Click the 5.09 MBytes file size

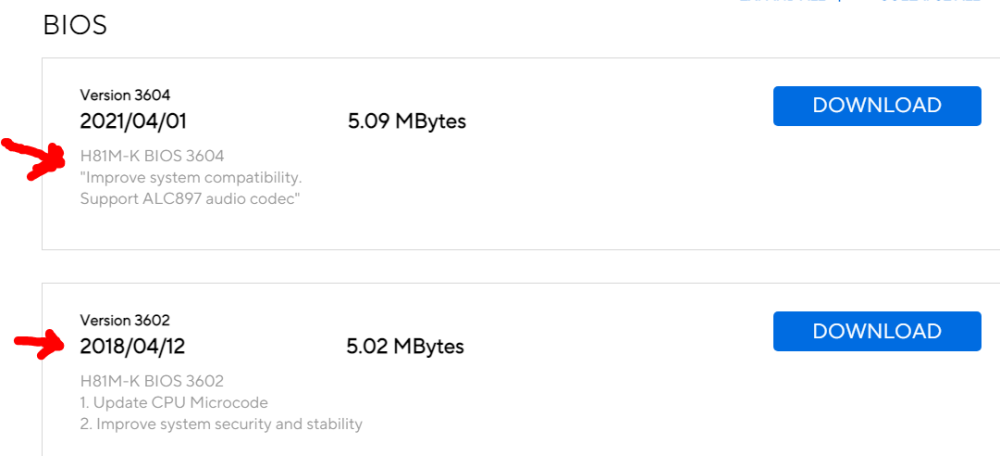(x=407, y=121)
